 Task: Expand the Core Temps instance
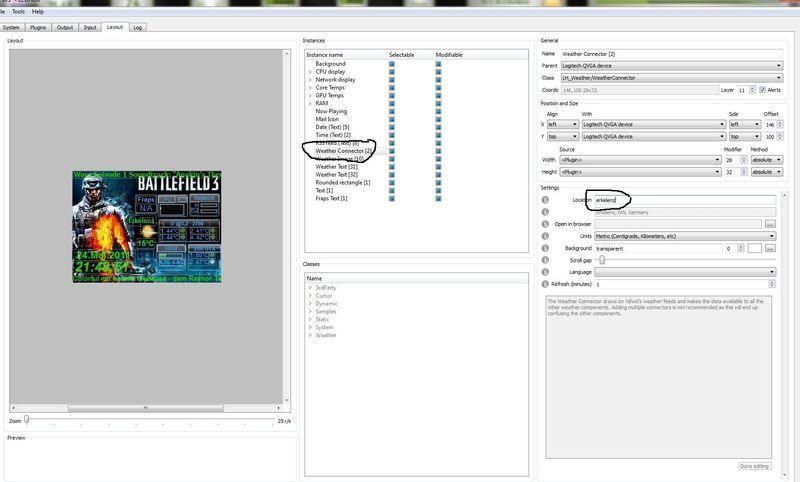click(310, 88)
